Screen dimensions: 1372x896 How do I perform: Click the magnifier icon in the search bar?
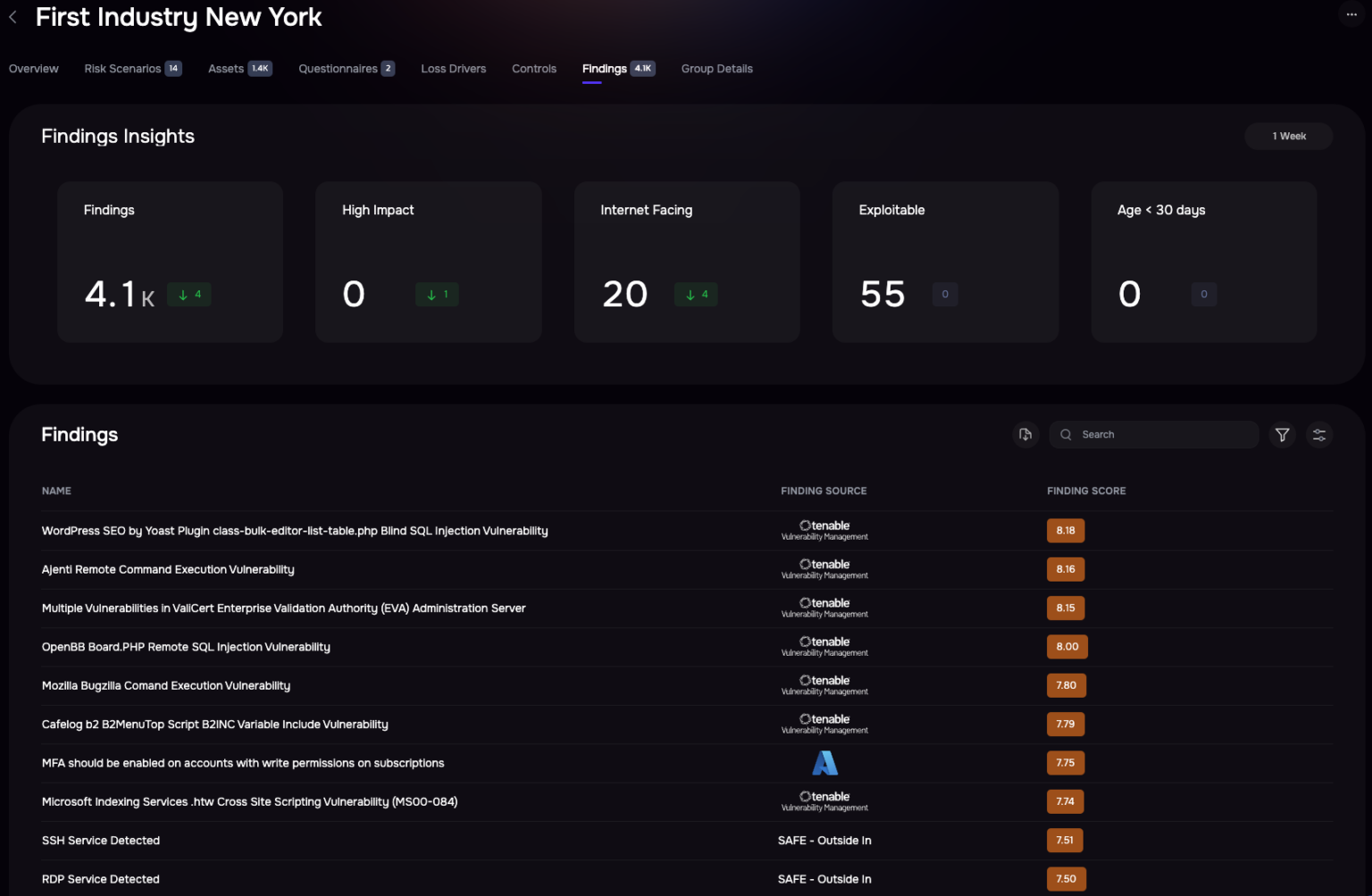[1066, 434]
